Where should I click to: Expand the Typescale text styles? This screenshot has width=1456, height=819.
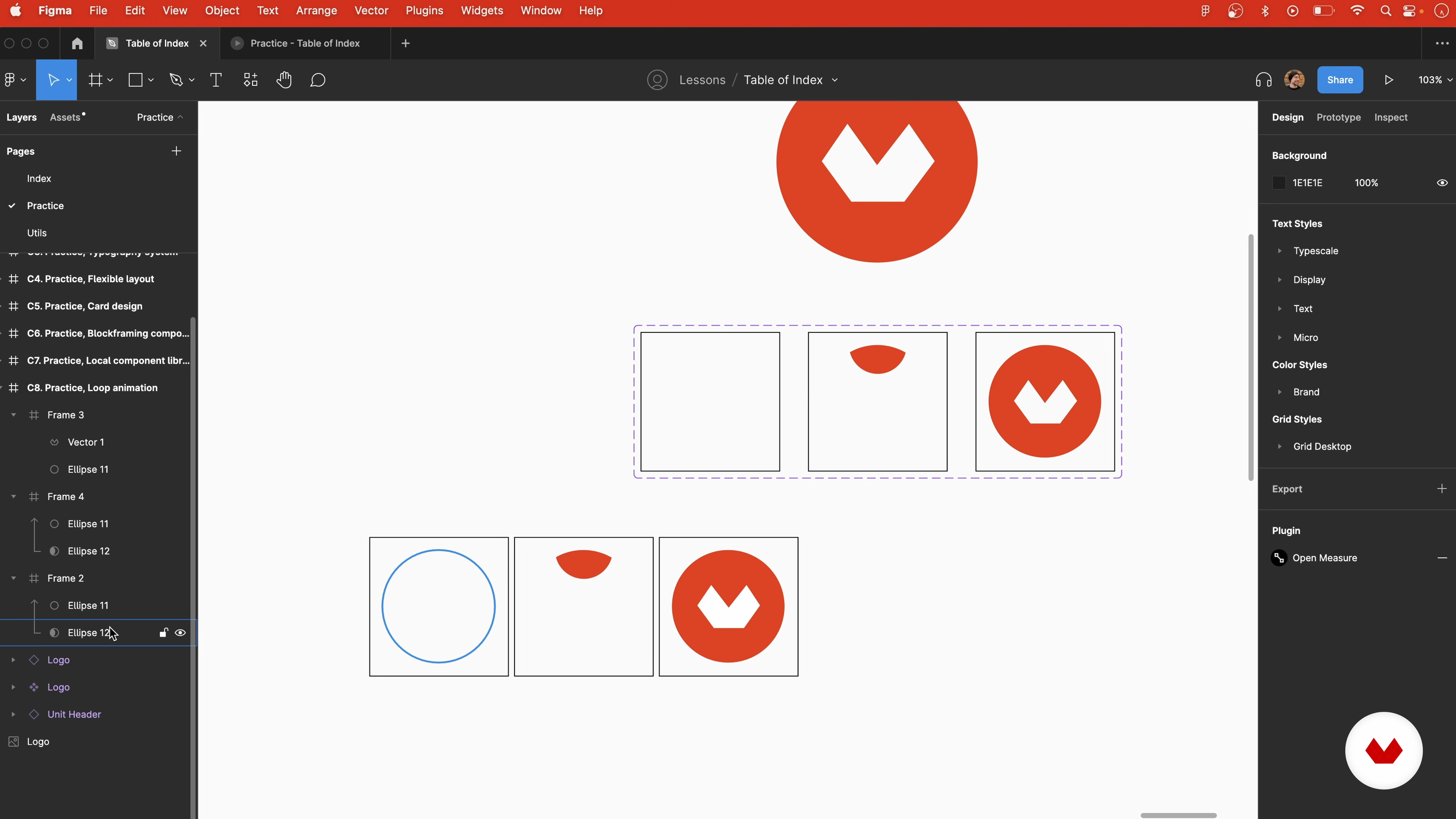point(1280,250)
